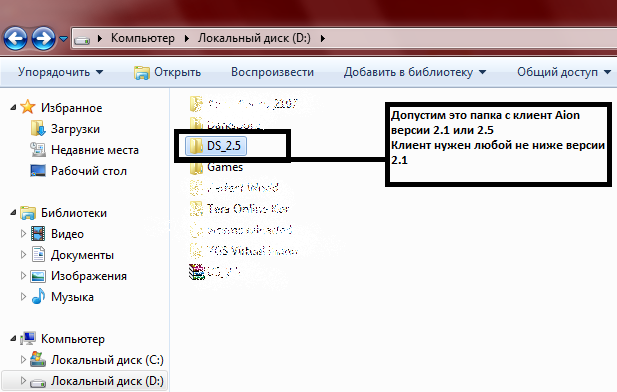617x392 pixels.
Task: Open recent locations dropdown next to Forward
Action: tap(63, 39)
